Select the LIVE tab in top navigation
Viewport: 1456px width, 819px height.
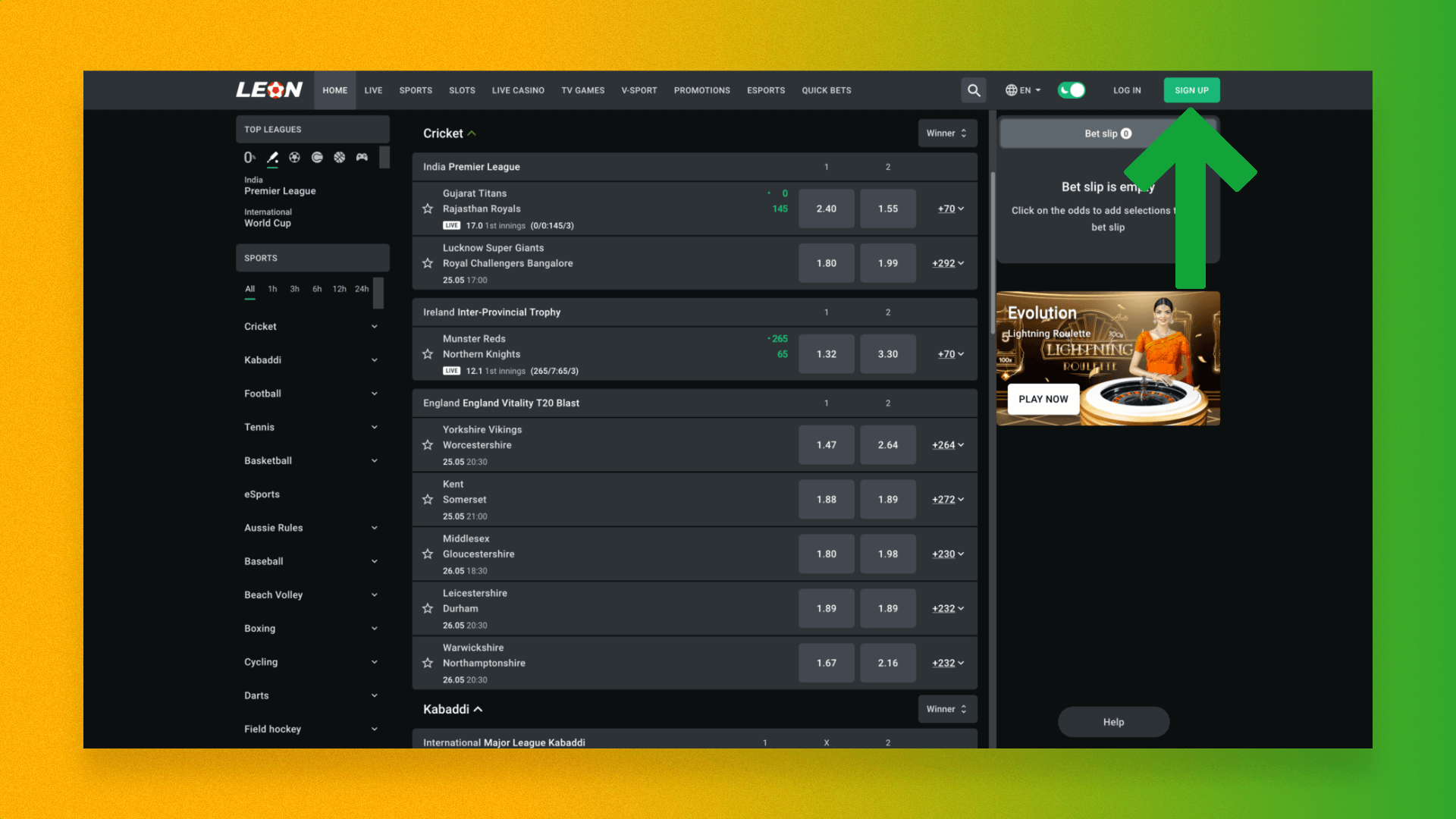pyautogui.click(x=372, y=89)
